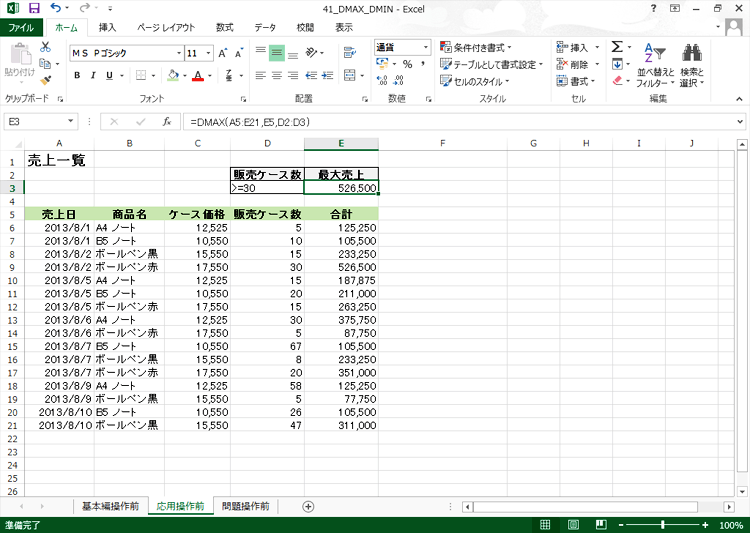The height and width of the screenshot is (533, 750).
Task: Open text orientation options
Action: click(x=314, y=53)
